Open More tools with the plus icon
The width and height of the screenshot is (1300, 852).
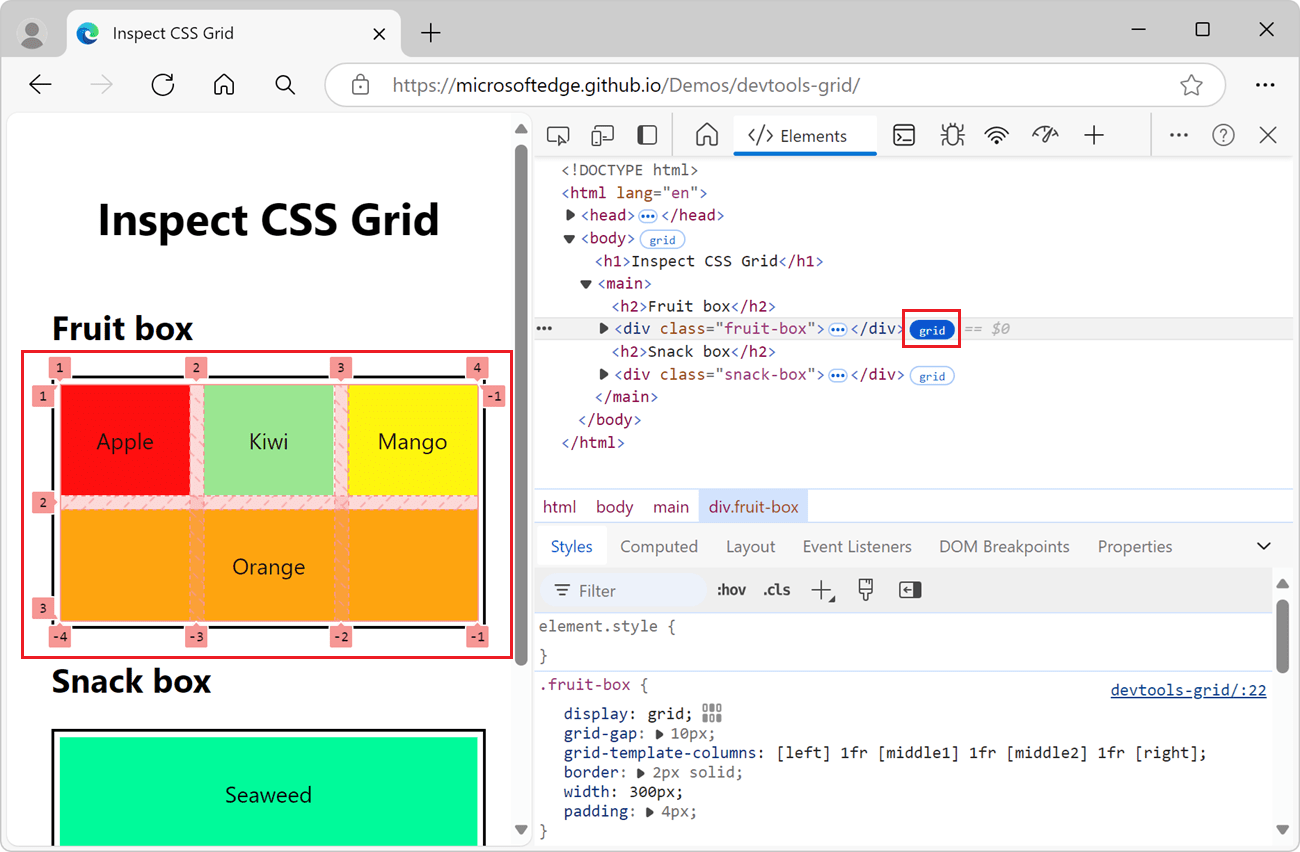point(1094,134)
